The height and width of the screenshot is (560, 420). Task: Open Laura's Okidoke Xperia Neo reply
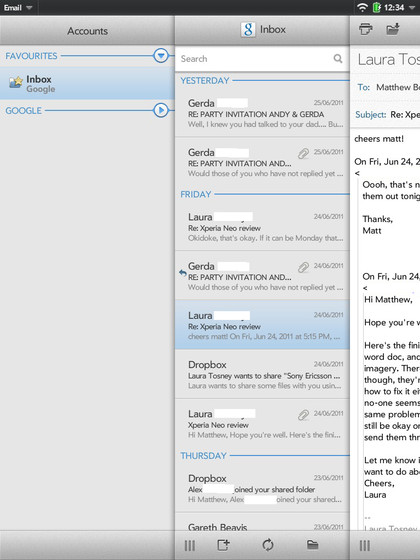[262, 227]
